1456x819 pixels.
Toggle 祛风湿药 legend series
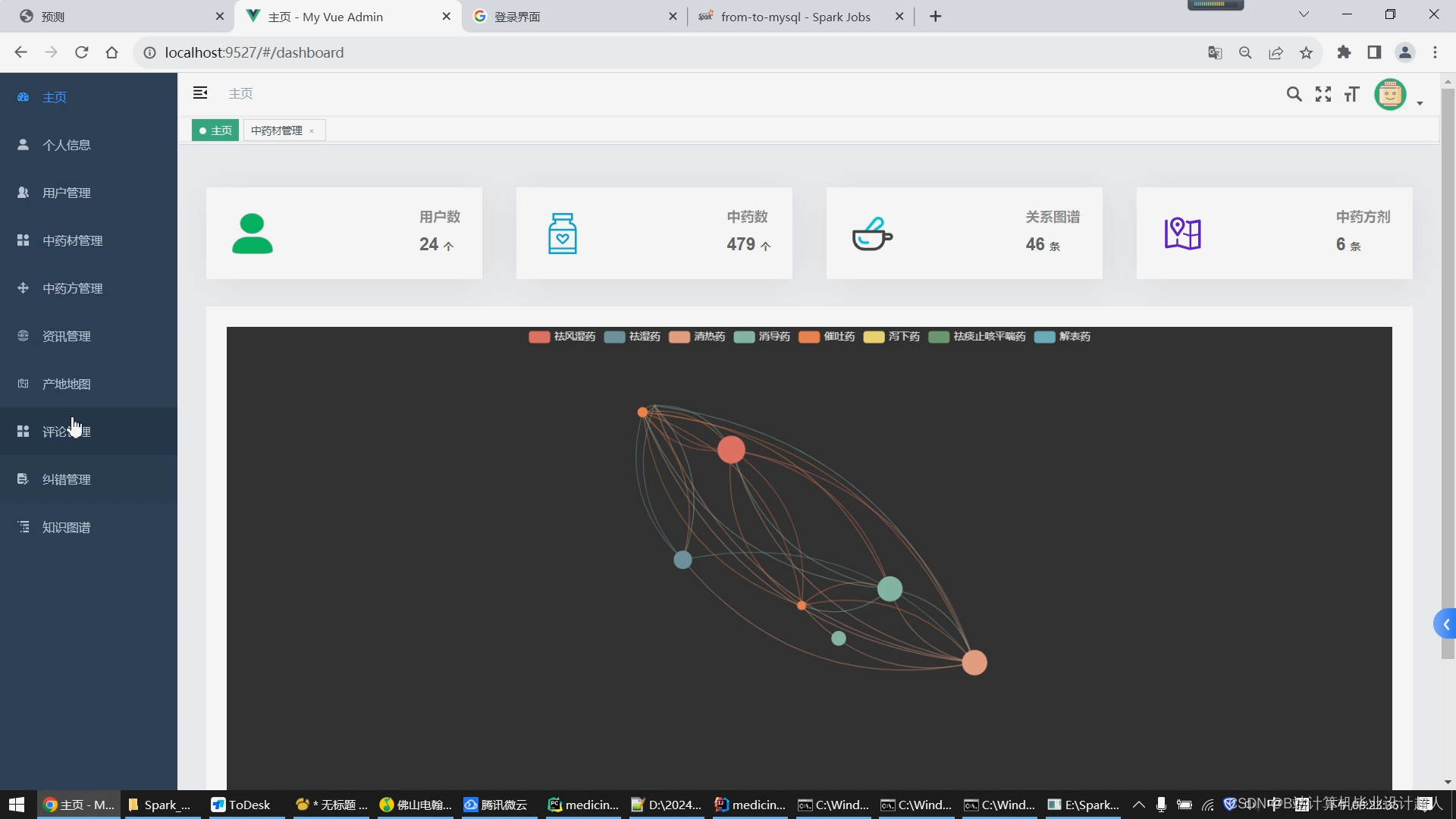click(x=562, y=337)
